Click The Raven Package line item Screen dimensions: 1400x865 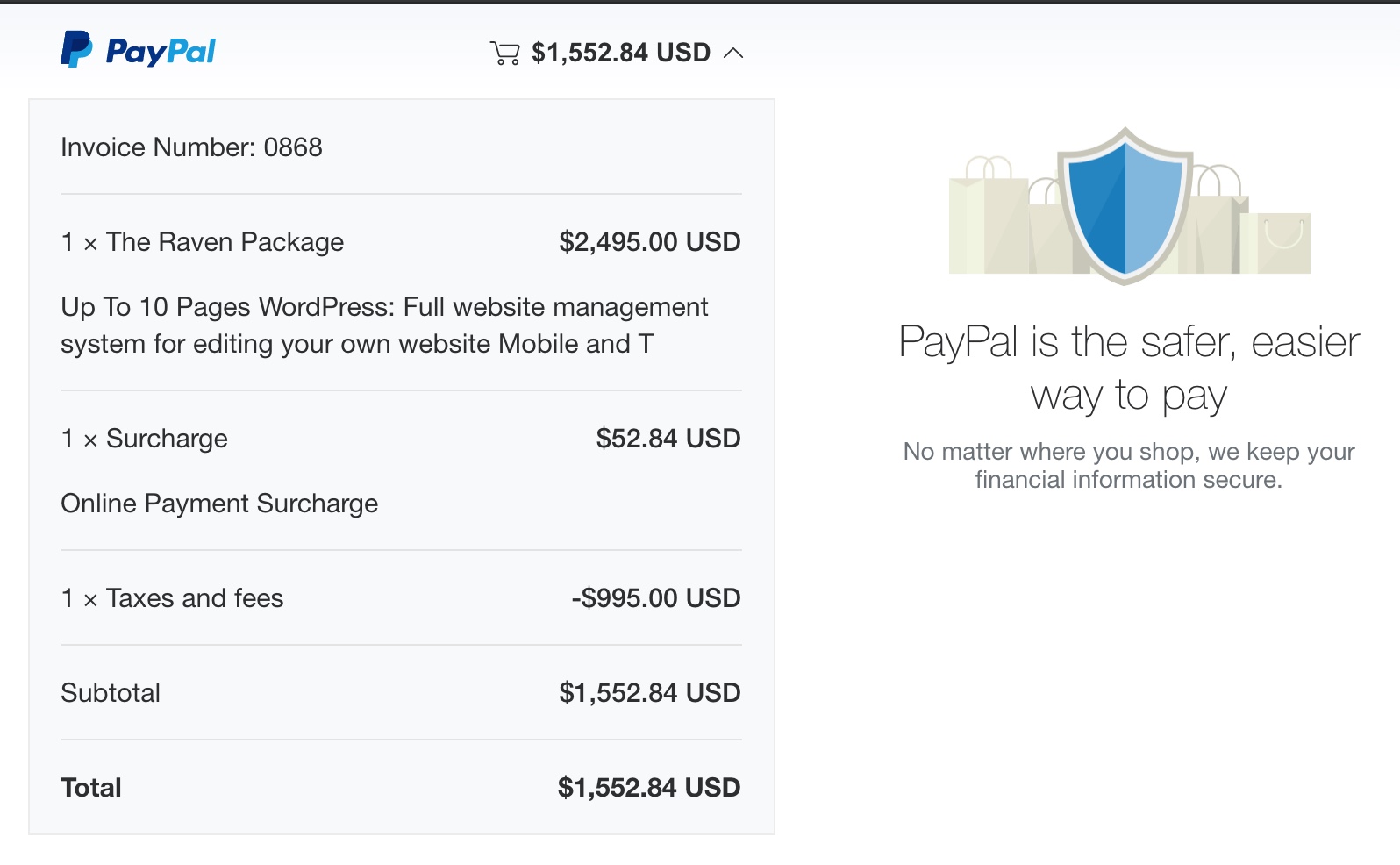[203, 242]
